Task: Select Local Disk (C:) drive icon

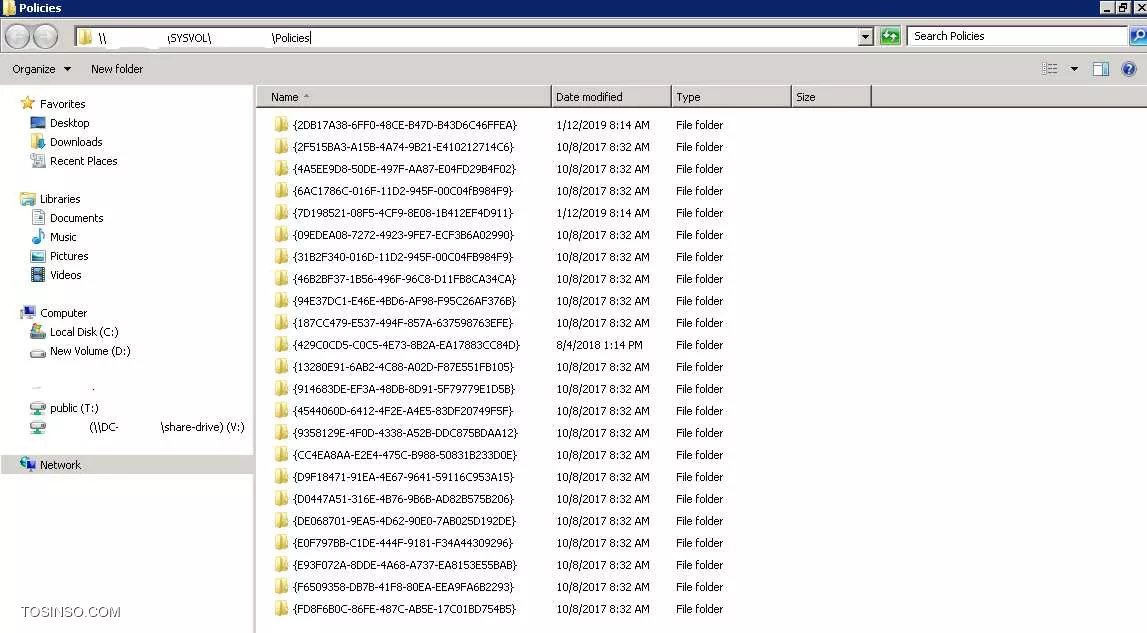Action: pyautogui.click(x=38, y=332)
